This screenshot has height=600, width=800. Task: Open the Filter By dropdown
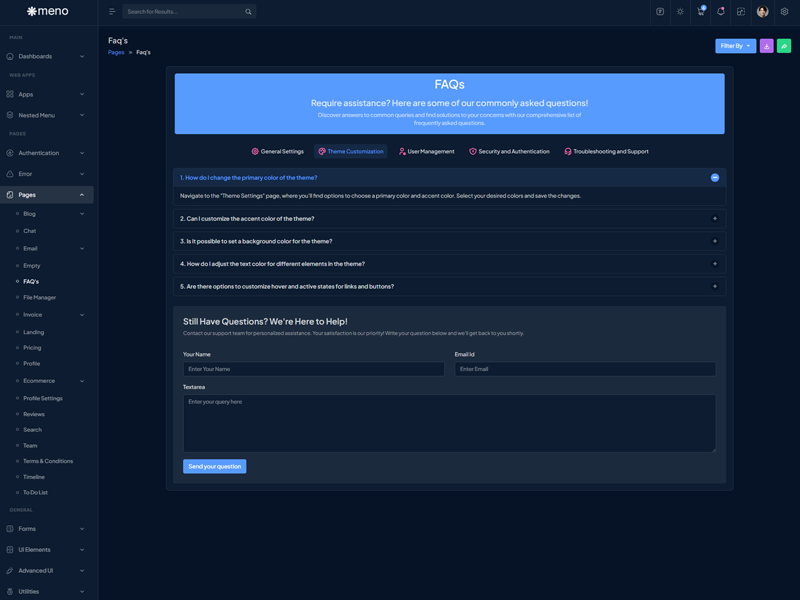click(735, 46)
